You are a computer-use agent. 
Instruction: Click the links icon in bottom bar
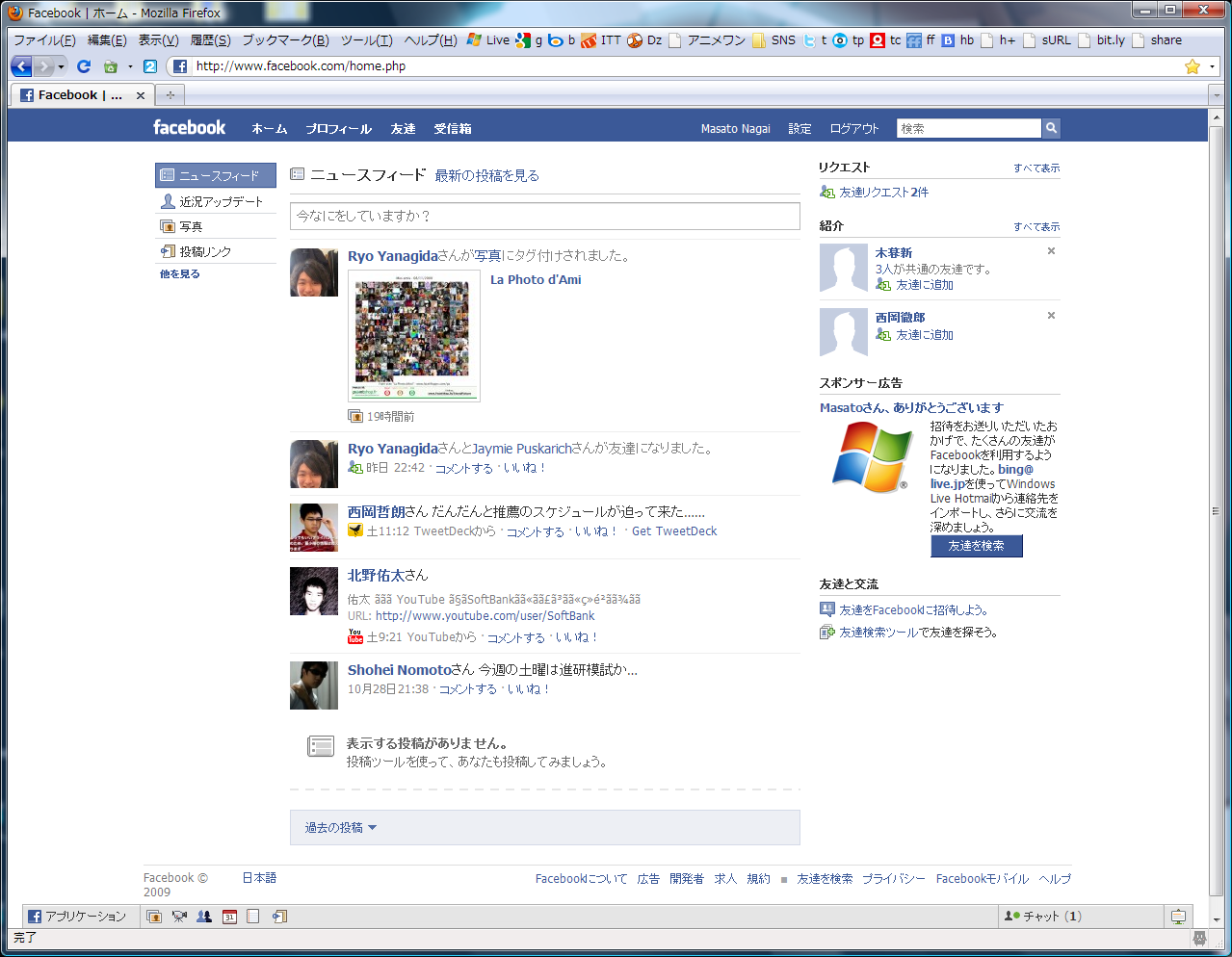coord(279,917)
